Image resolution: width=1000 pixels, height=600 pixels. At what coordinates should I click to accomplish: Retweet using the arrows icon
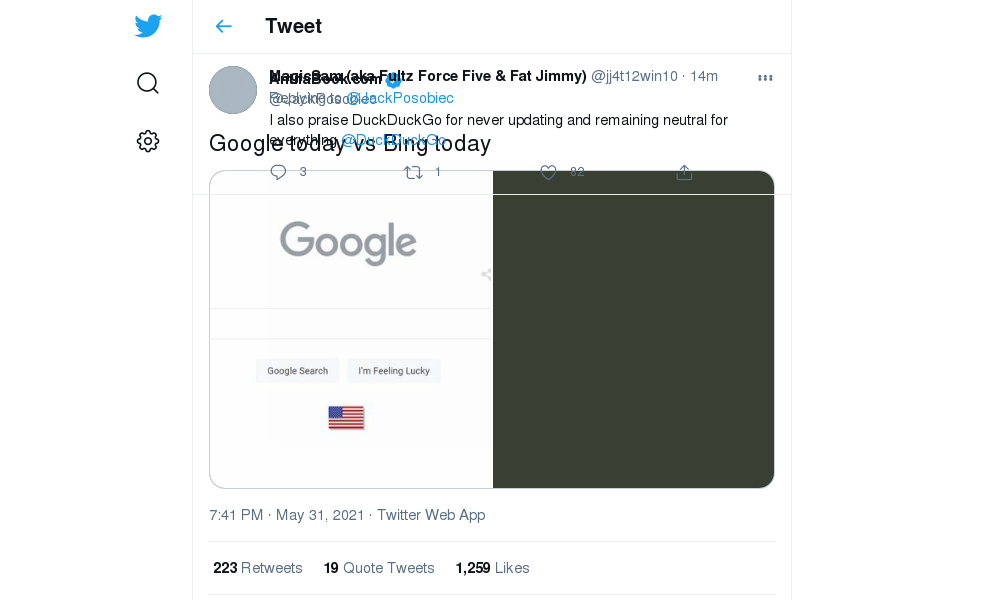point(413,172)
